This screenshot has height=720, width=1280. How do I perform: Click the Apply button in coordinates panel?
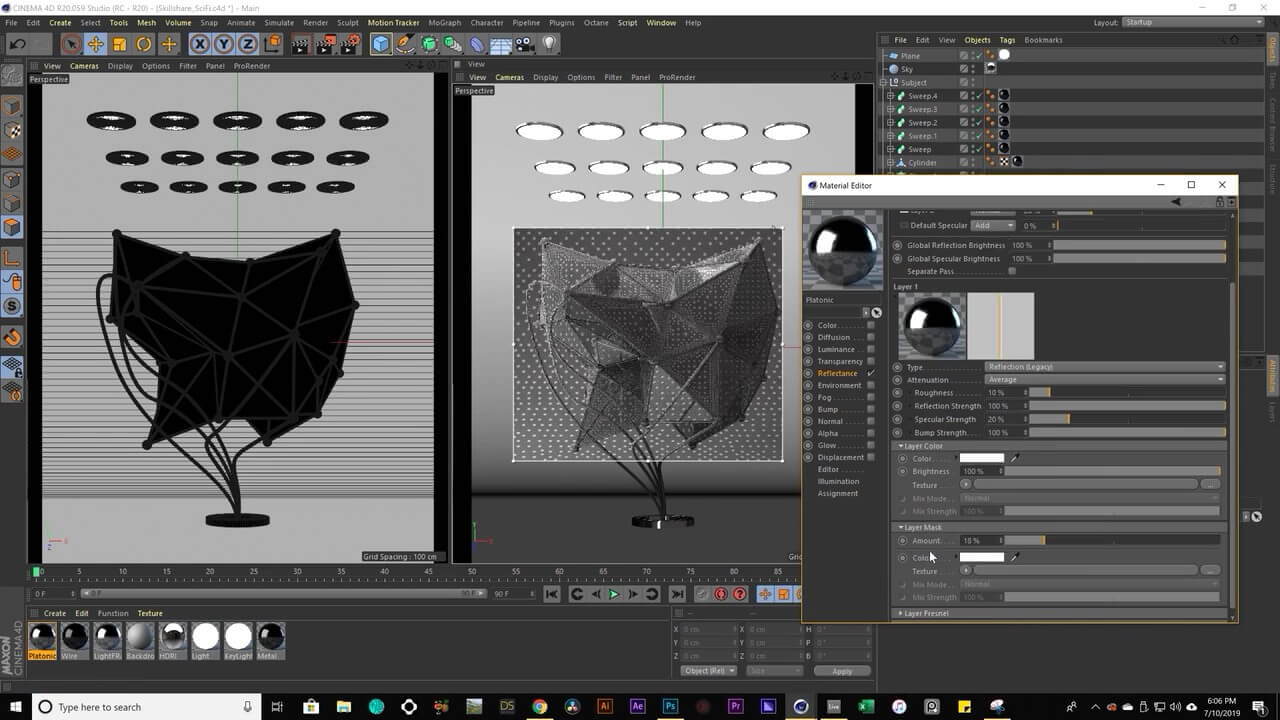point(842,671)
